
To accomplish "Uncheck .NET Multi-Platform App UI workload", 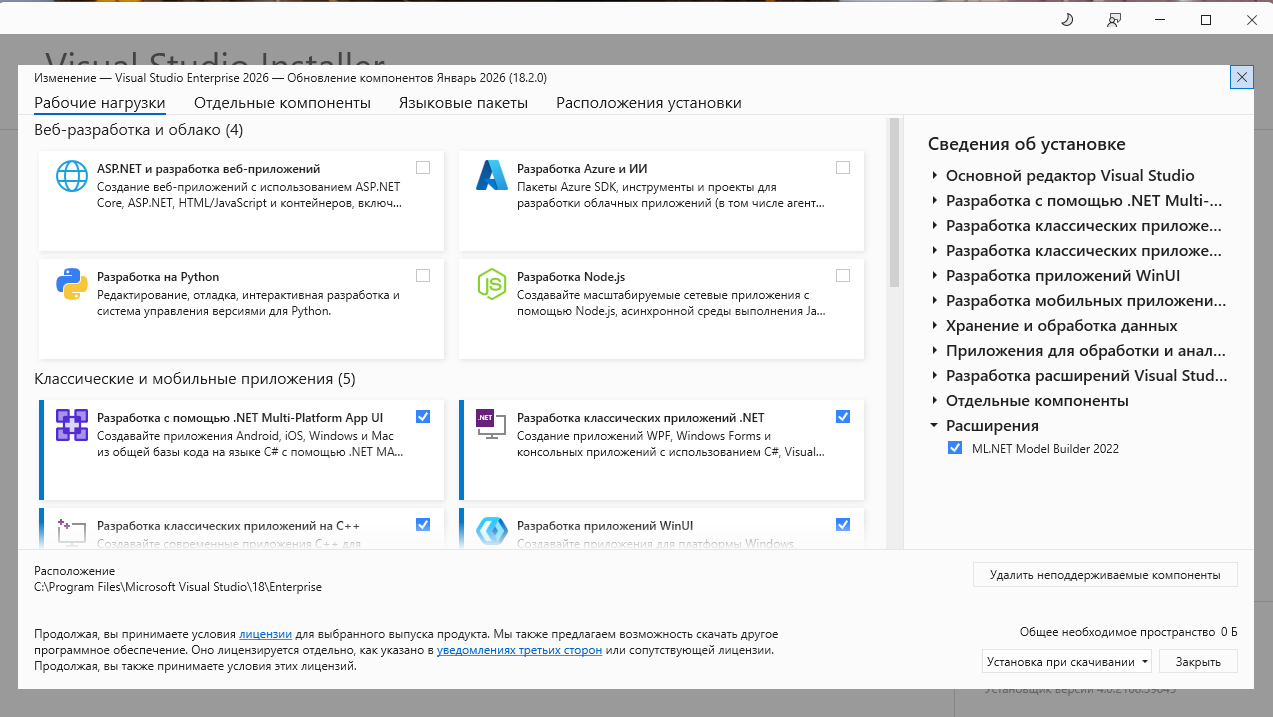I will click(x=423, y=416).
